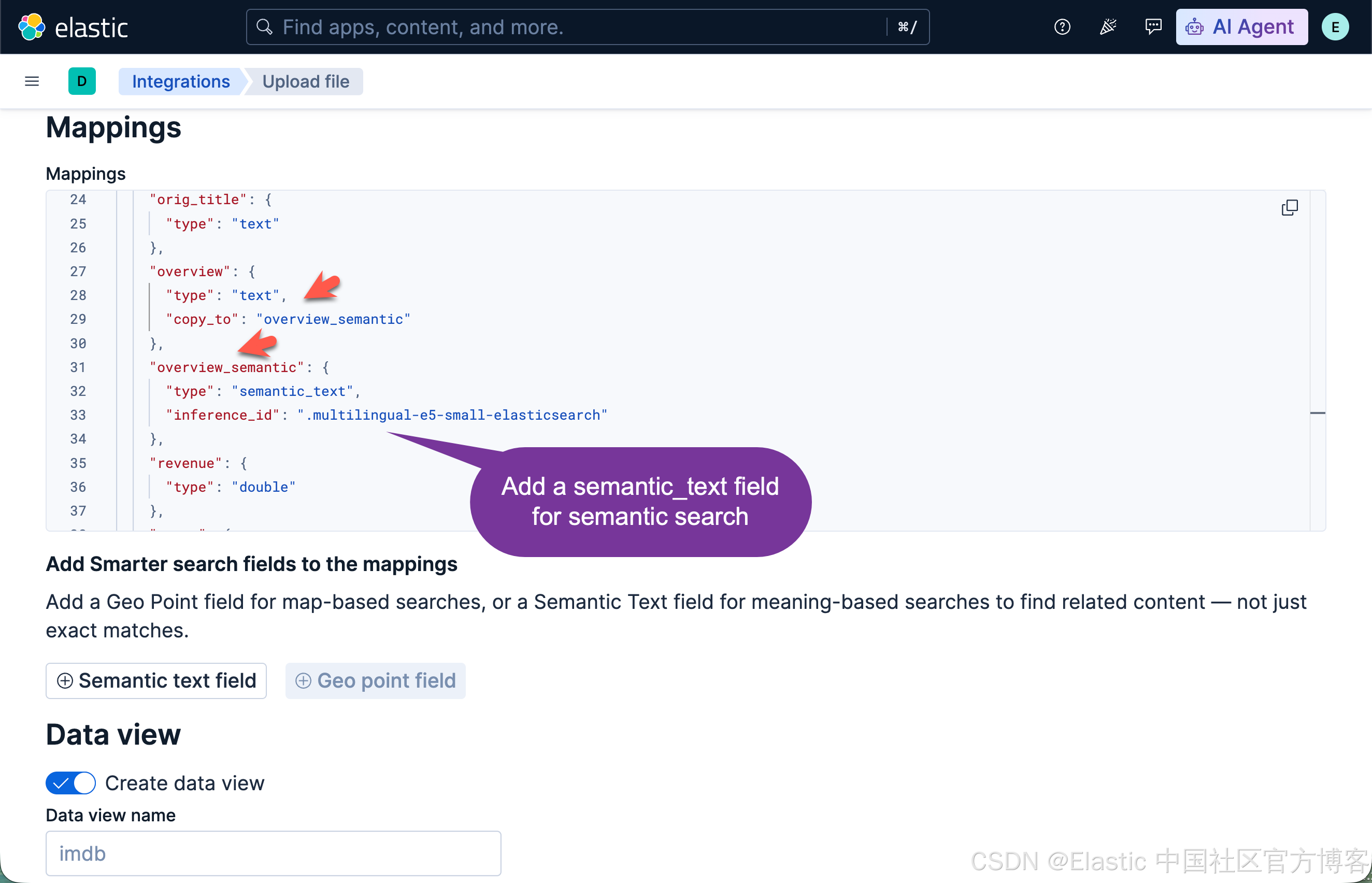Add a Semantic text field
Viewport: 1372px width, 883px height.
tap(156, 680)
